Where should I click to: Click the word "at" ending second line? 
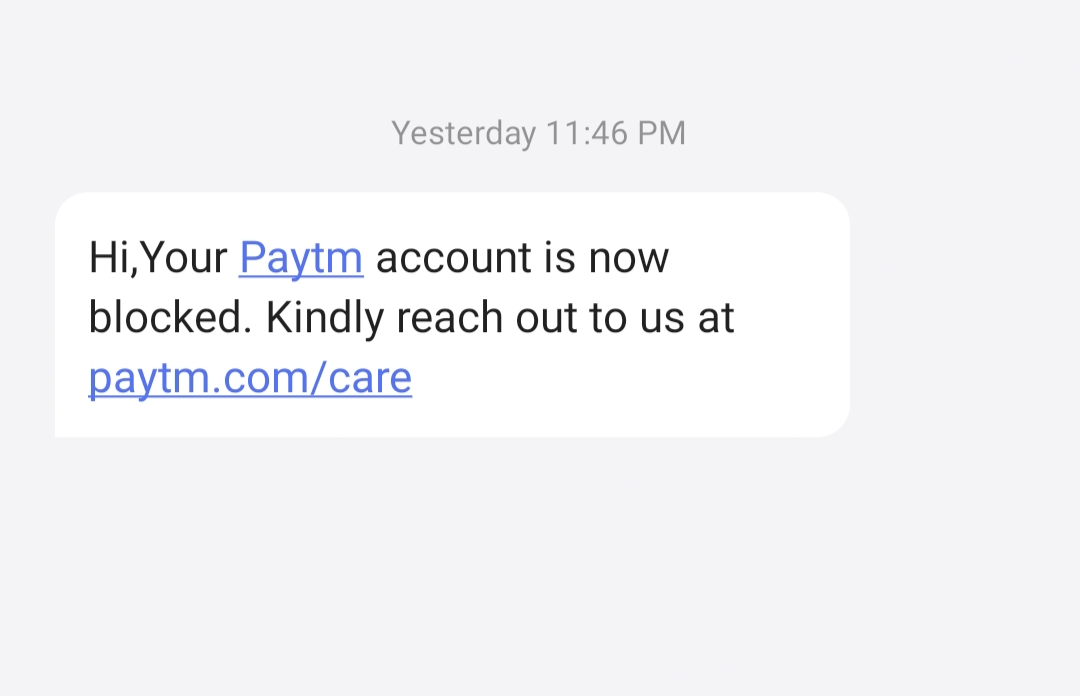(717, 318)
